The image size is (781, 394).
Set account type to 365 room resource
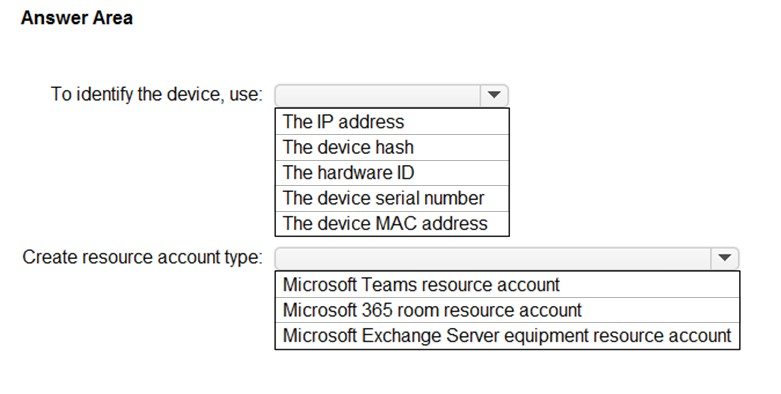507,310
